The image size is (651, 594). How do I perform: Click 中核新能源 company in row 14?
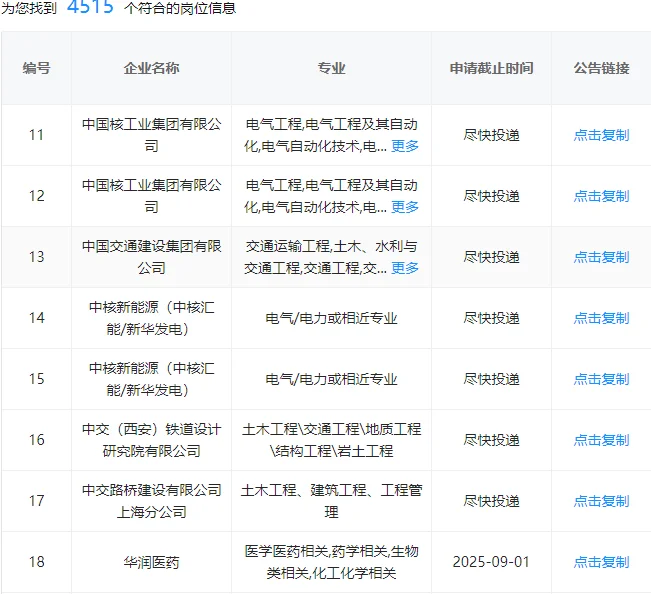(x=152, y=318)
